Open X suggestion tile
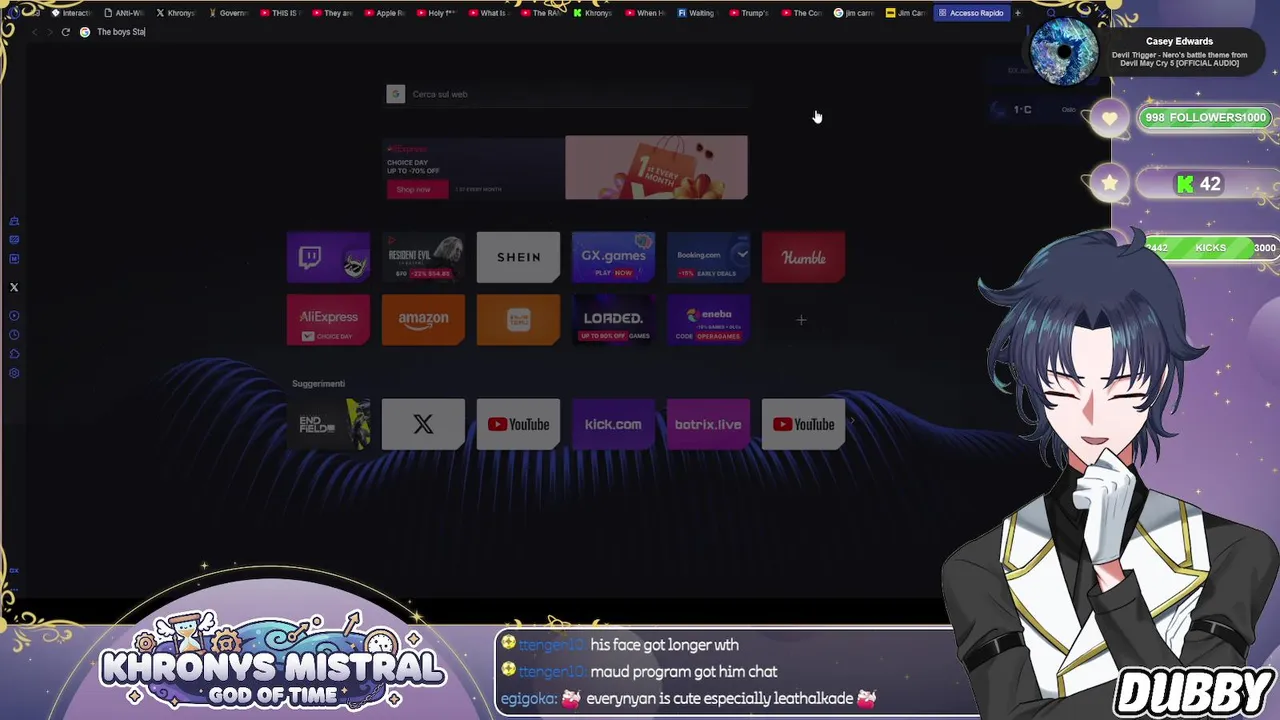The image size is (1280, 720). pos(423,425)
